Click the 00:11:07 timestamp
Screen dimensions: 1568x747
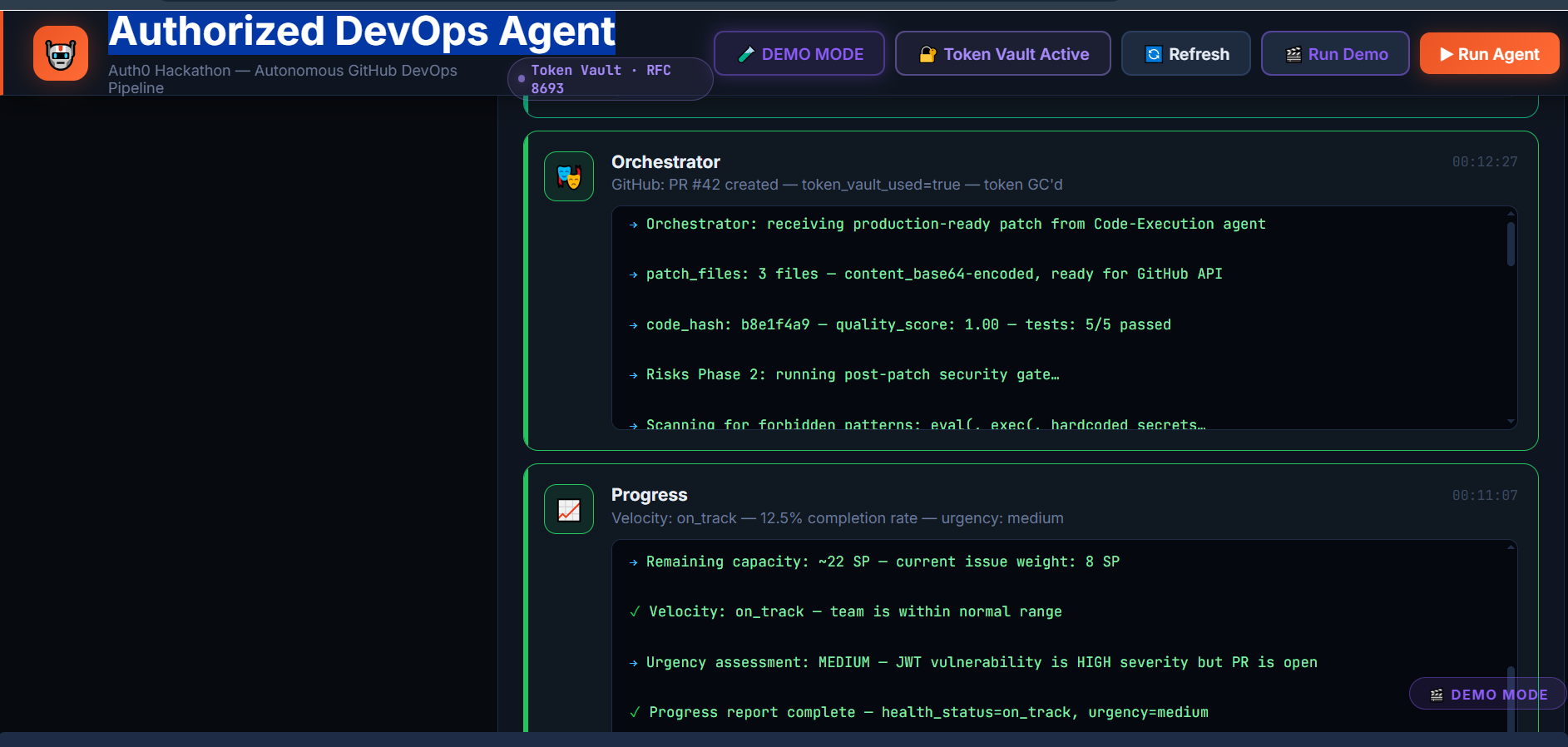click(x=1485, y=495)
